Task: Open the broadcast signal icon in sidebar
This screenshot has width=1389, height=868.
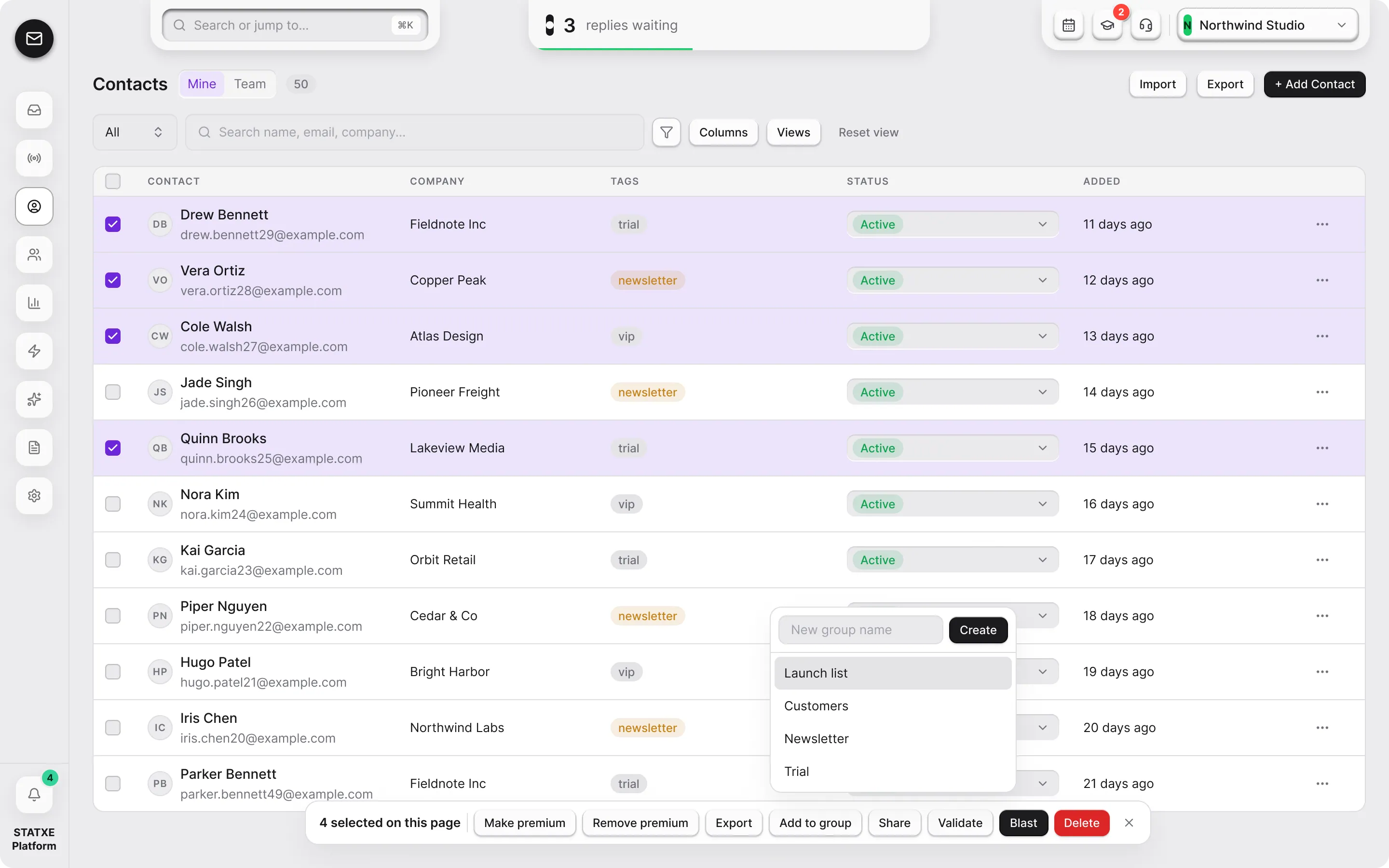Action: point(34,158)
